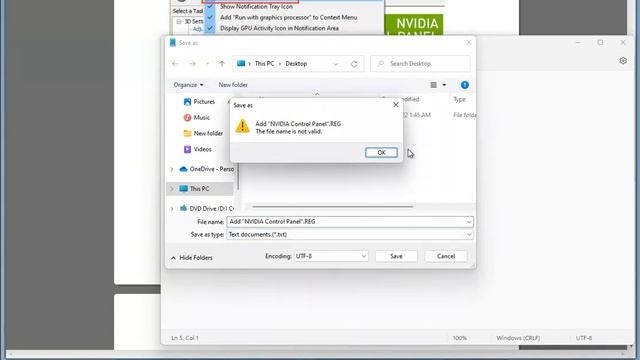Open the Save as type dropdown
Screen dimensions: 640x360
pyautogui.click(x=350, y=235)
